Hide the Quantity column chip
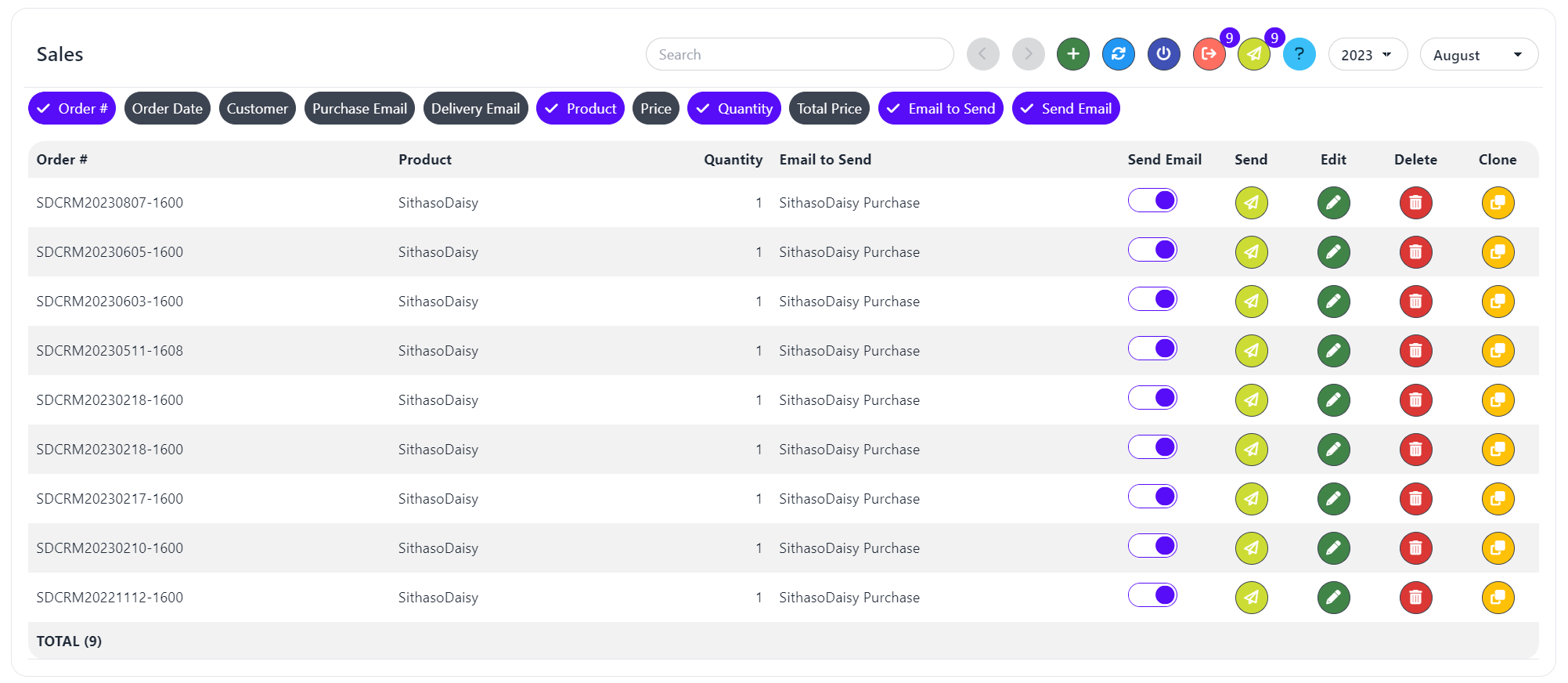Screen dimensions: 1568x683 pos(734,108)
